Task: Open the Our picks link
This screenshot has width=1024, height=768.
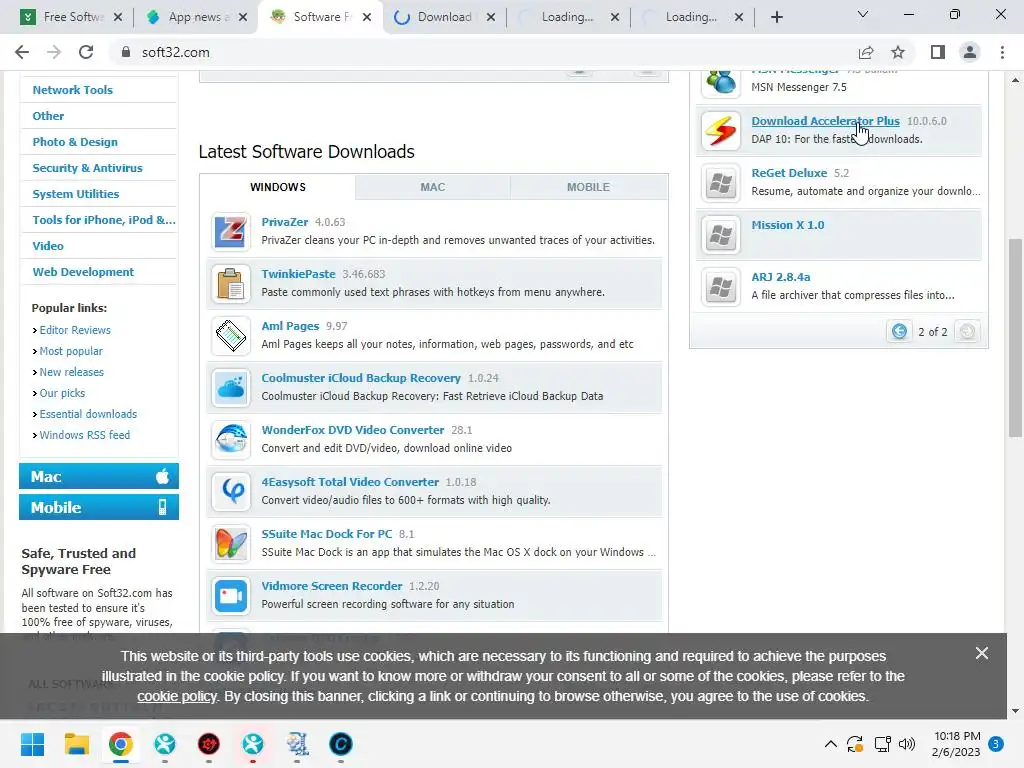Action: [62, 392]
